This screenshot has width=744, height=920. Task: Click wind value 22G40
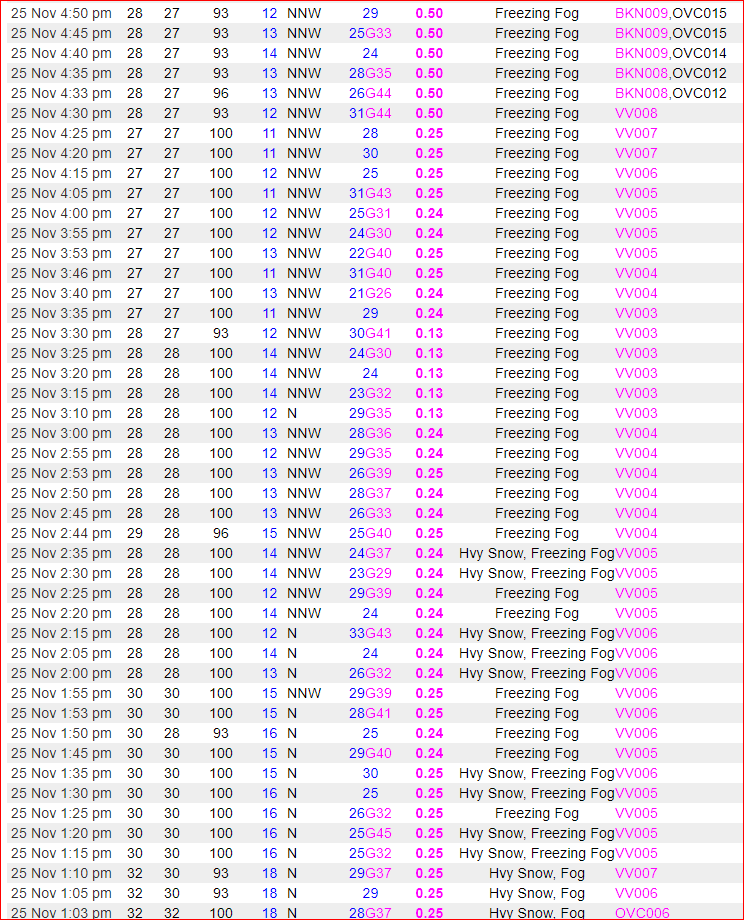tap(370, 253)
